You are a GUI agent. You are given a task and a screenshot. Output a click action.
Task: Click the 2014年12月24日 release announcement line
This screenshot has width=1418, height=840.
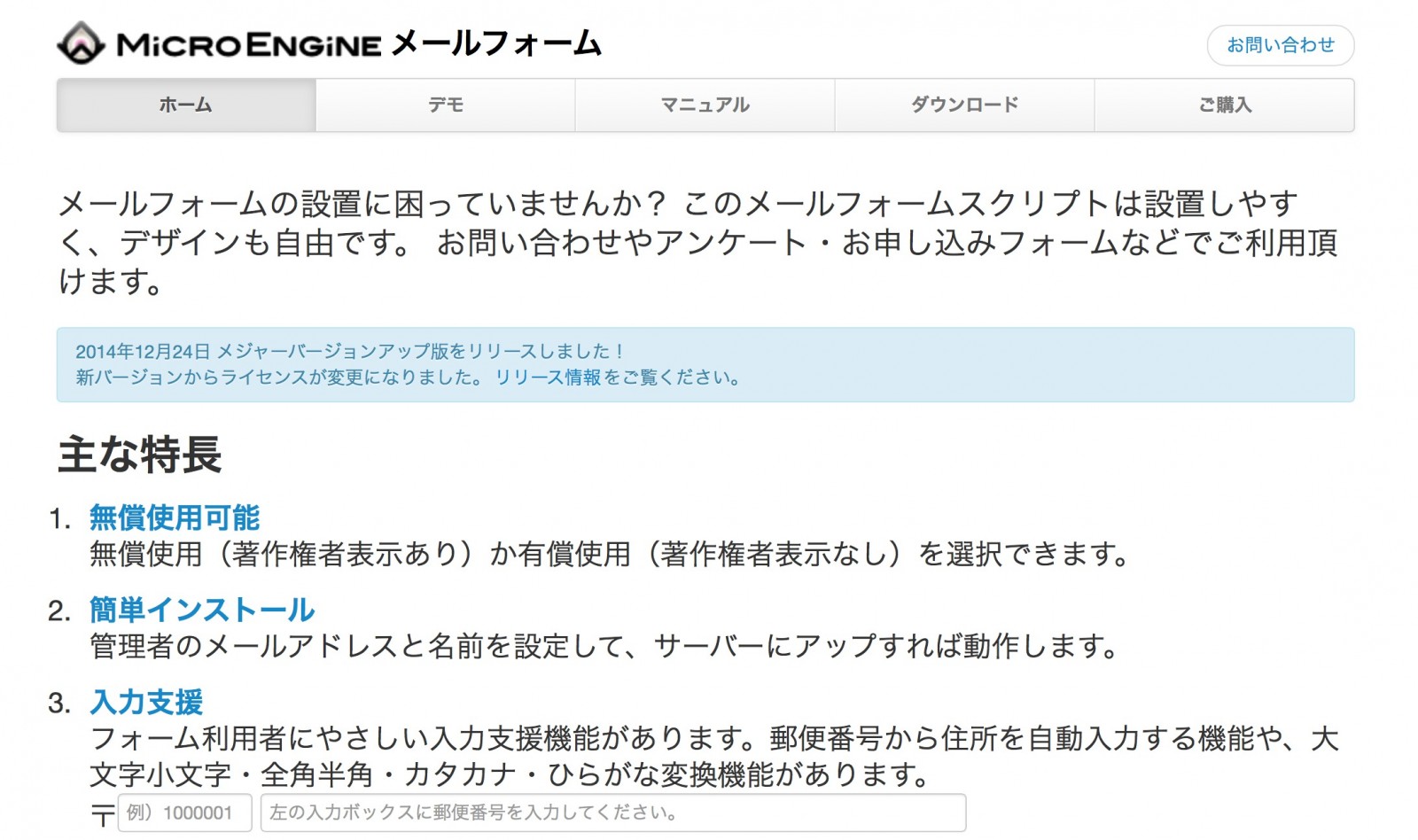click(350, 351)
